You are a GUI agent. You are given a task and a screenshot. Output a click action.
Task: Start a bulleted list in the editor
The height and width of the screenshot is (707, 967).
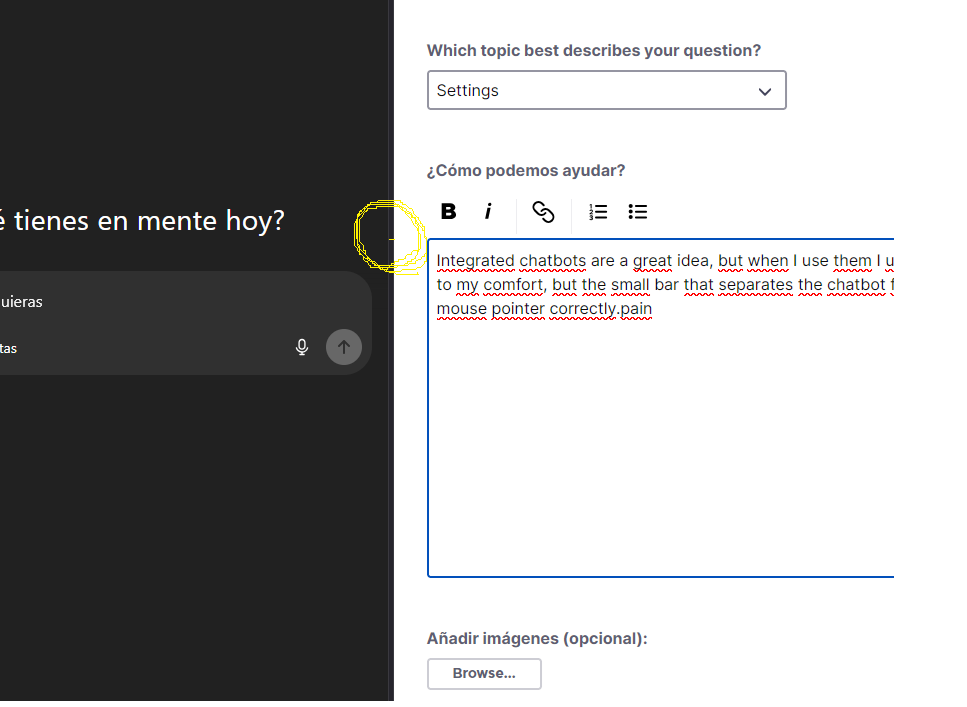638,211
